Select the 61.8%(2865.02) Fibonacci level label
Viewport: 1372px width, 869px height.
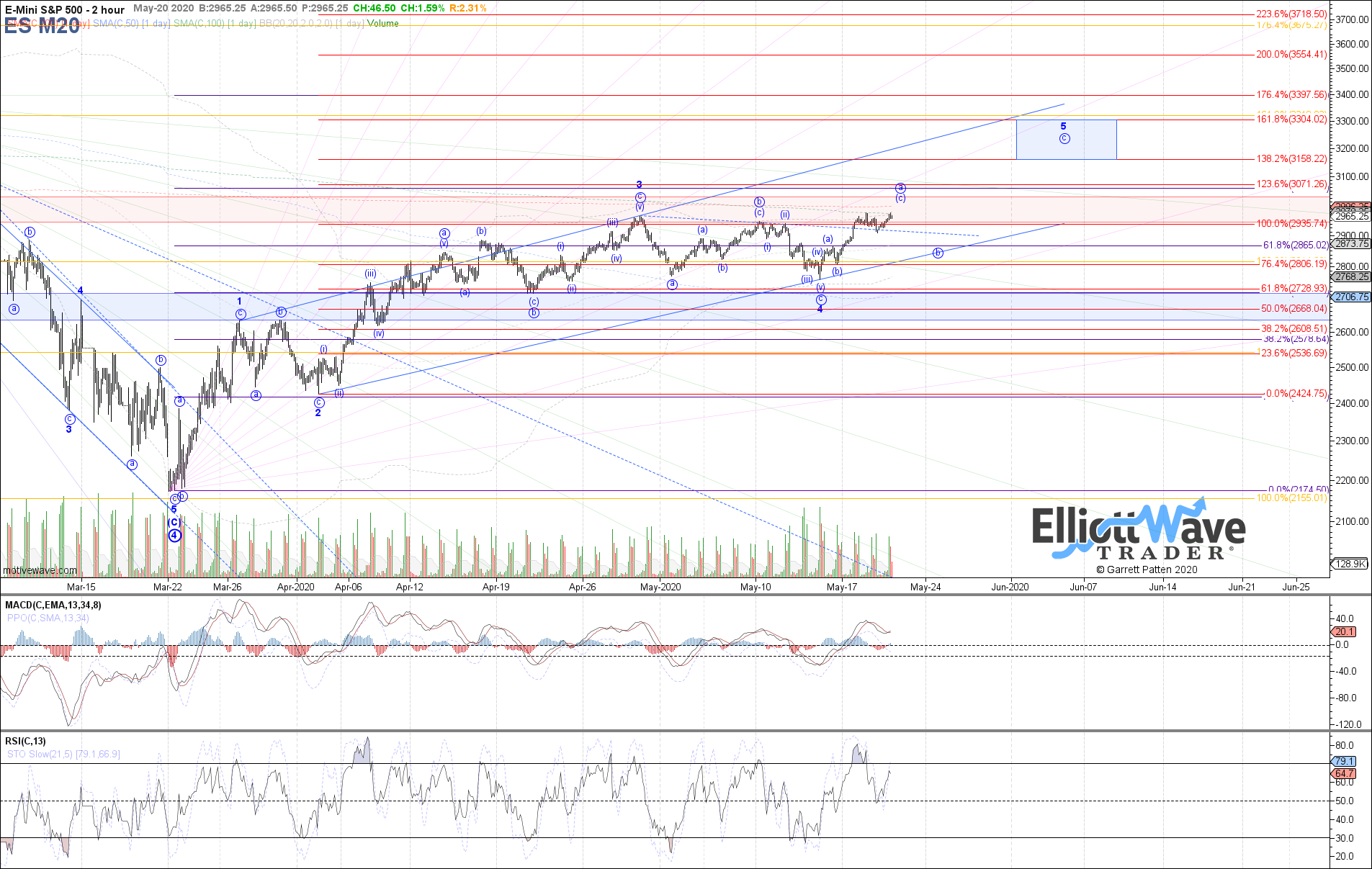point(1295,245)
